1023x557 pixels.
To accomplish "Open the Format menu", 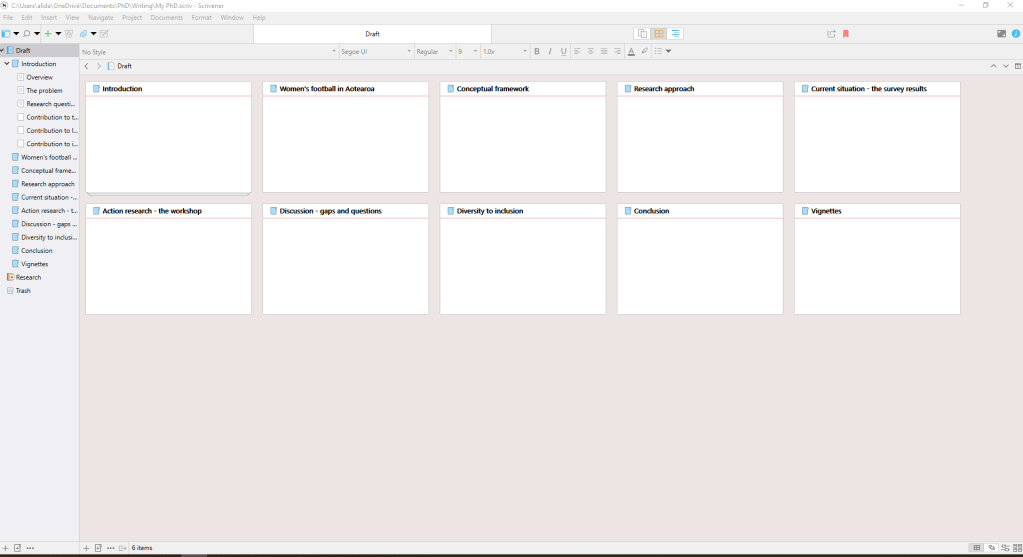I will click(201, 18).
